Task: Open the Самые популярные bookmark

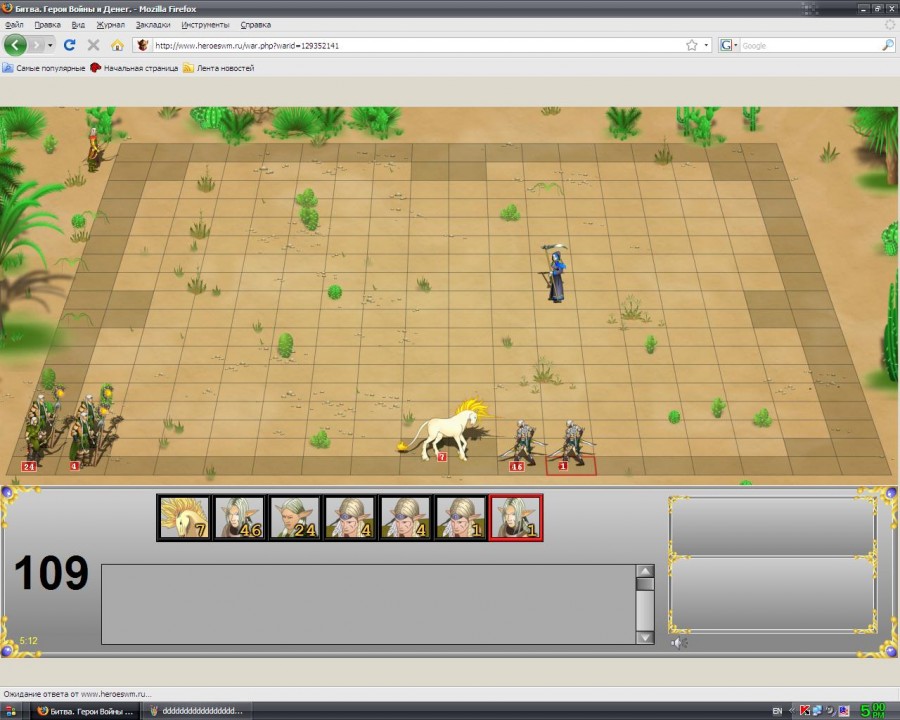Action: coord(44,68)
